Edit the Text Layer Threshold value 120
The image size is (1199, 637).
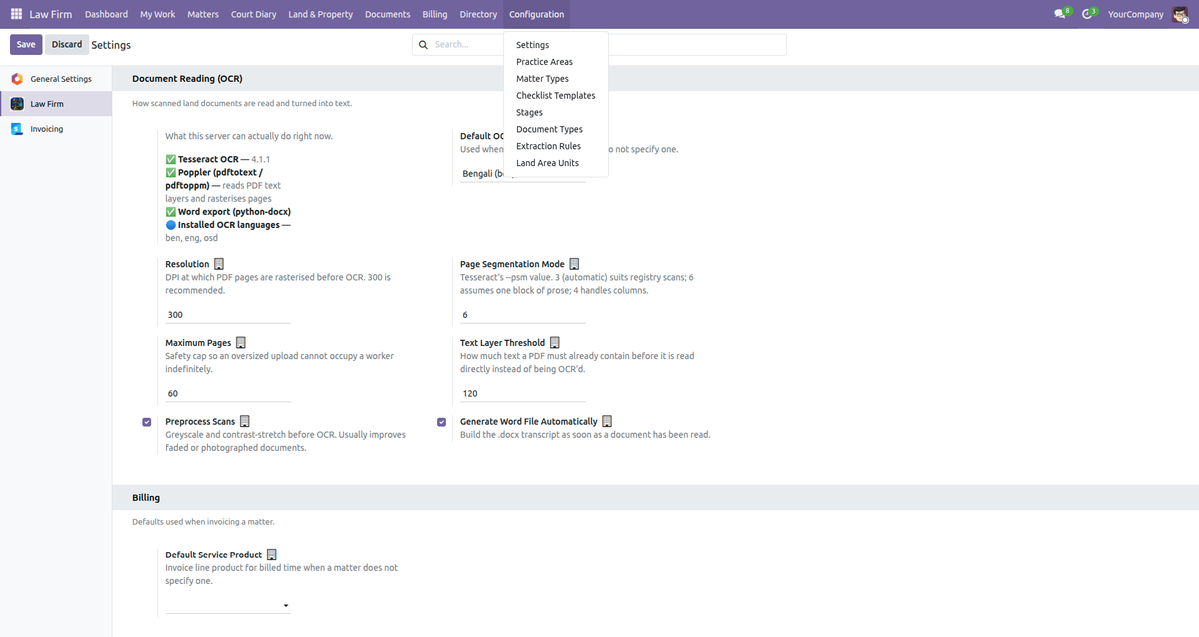pos(523,393)
